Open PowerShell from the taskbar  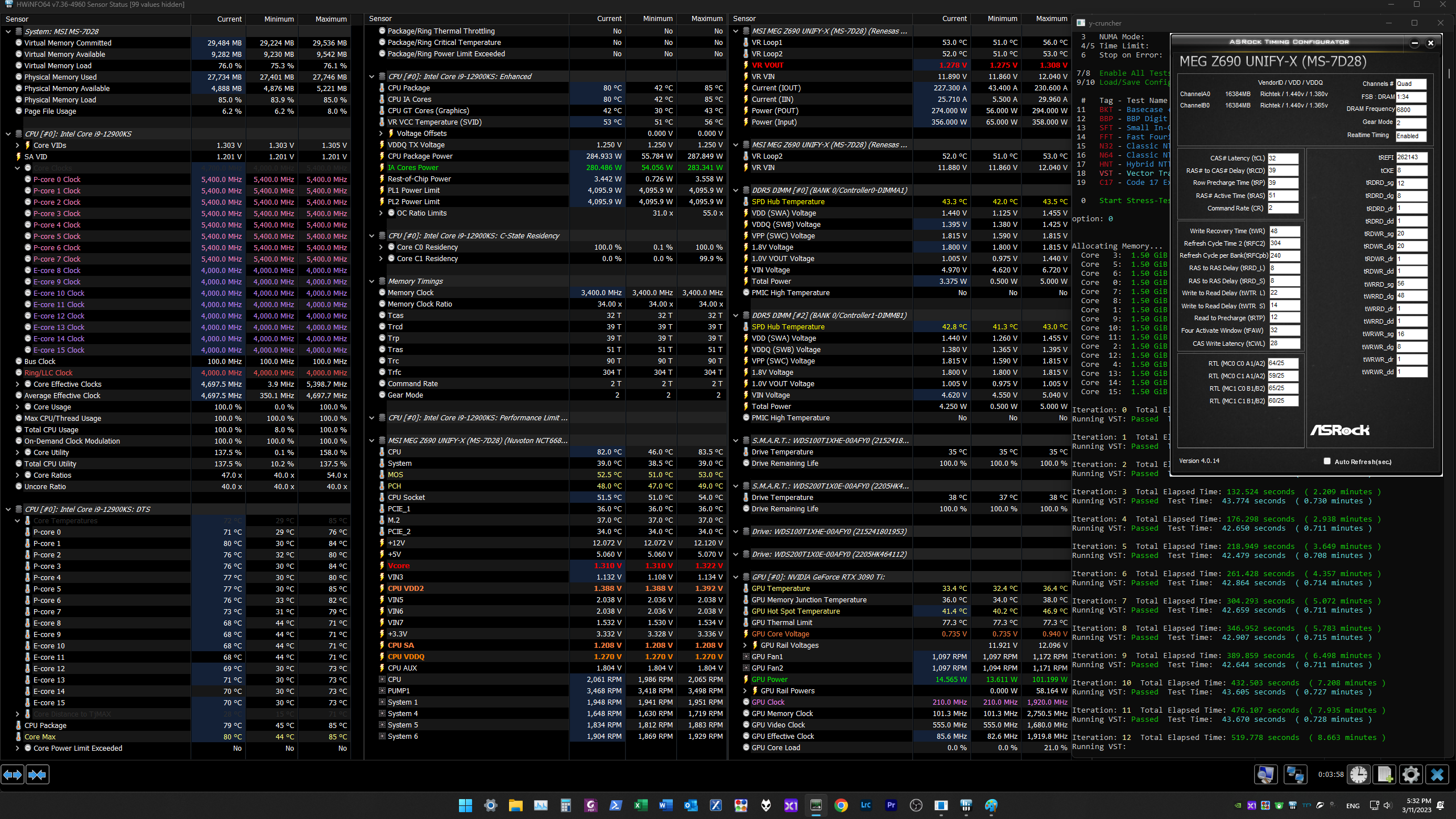click(615, 805)
